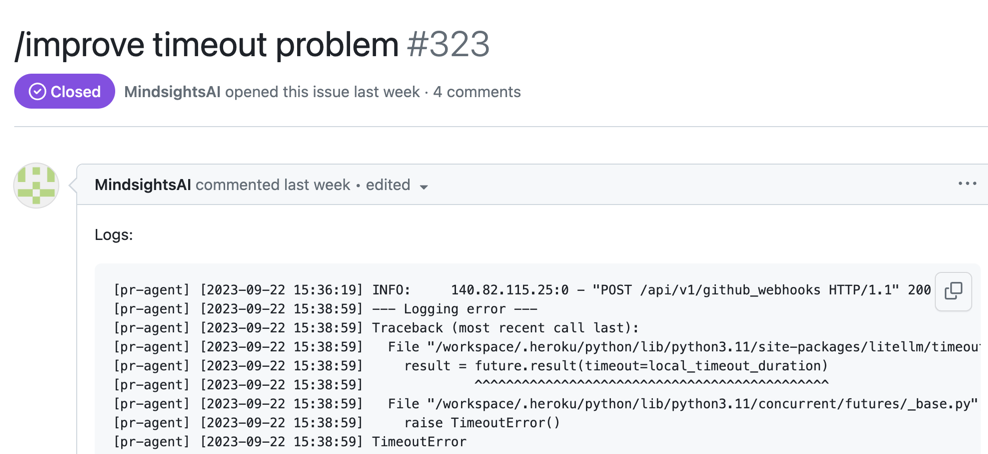Click the 'Logs:' label in comment
This screenshot has height=454, width=988.
(x=114, y=235)
